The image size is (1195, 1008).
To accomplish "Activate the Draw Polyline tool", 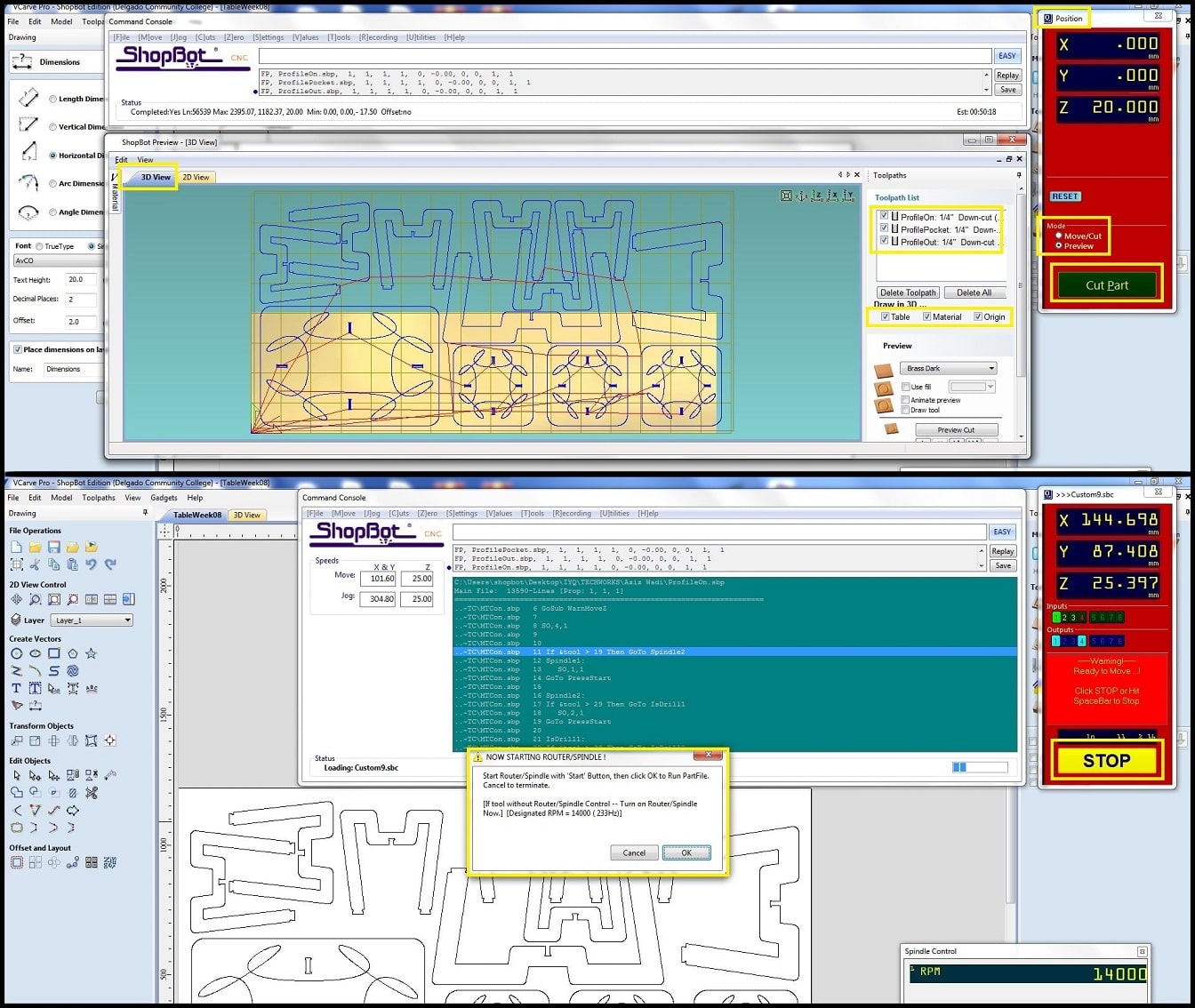I will [x=17, y=671].
